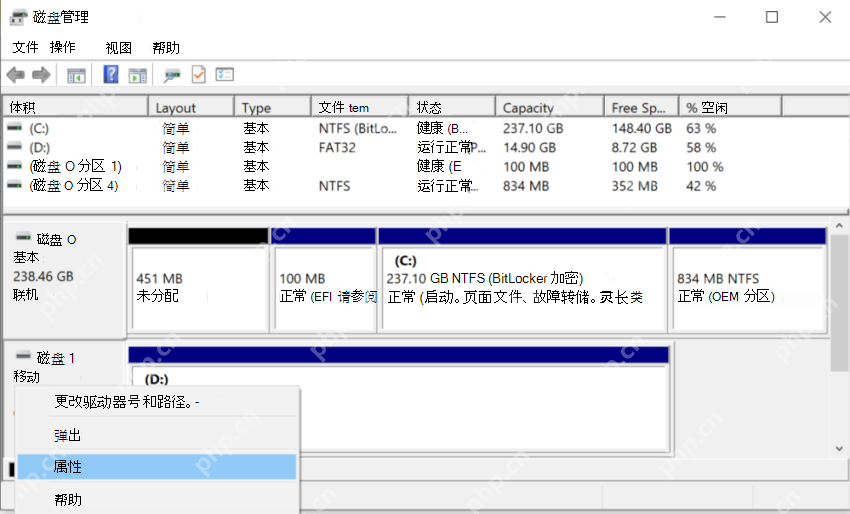Choose 帮助 in the context menu

click(x=157, y=499)
